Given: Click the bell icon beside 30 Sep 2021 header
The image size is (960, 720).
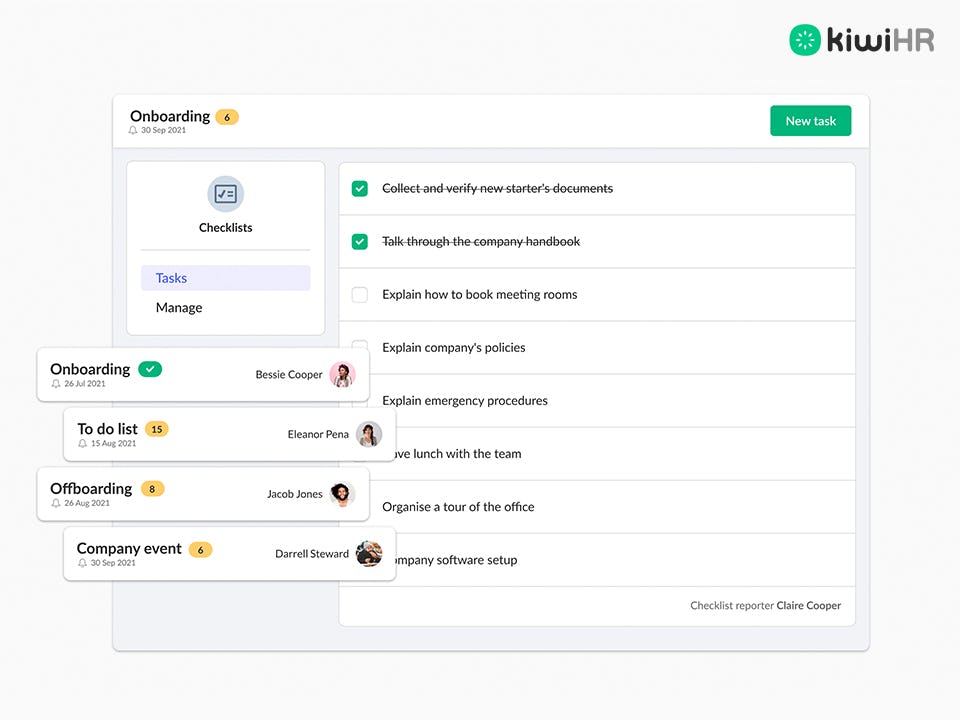Looking at the screenshot, I should (x=133, y=130).
